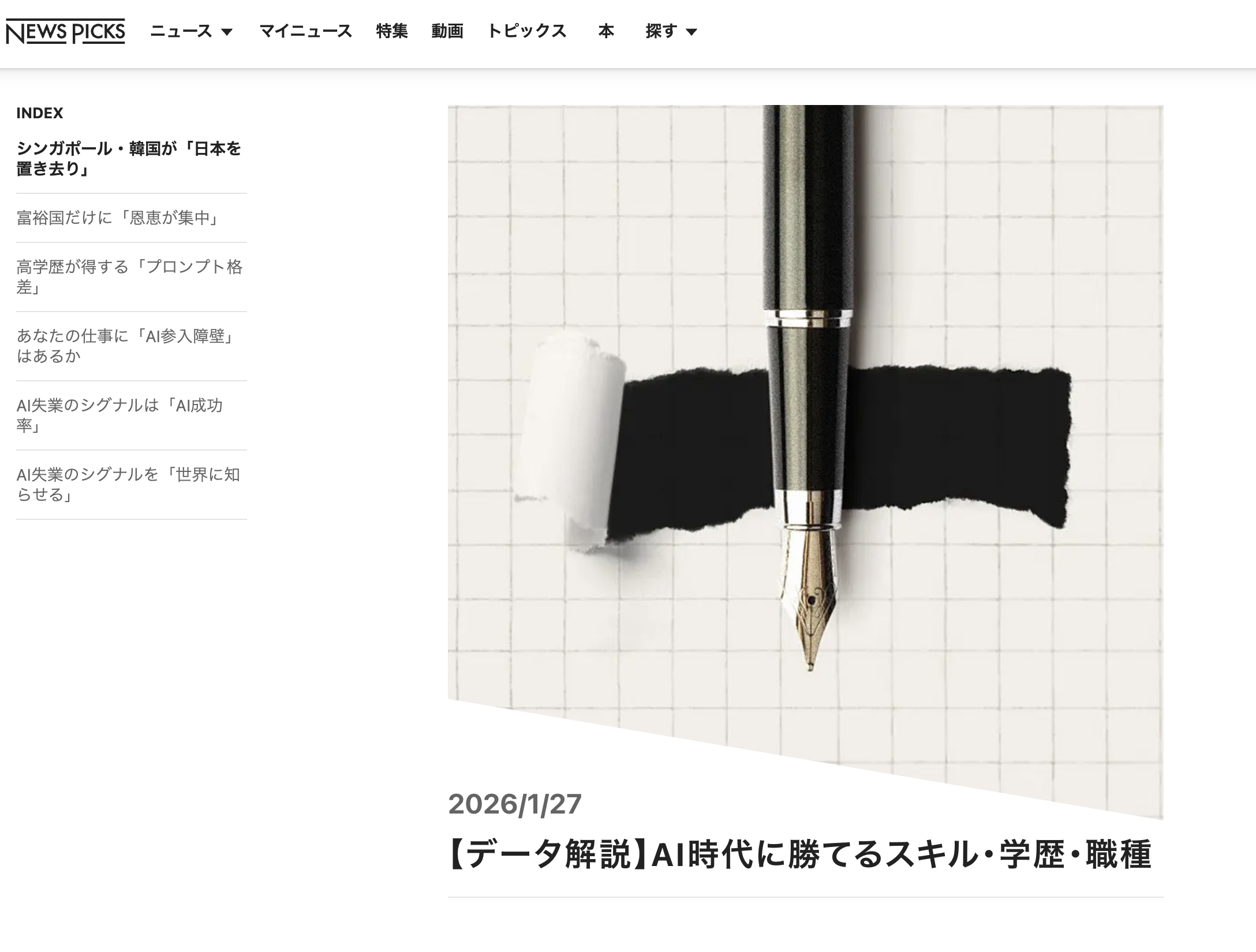The height and width of the screenshot is (952, 1256).
Task: Expand the 探す dropdown arrow
Action: (x=691, y=32)
